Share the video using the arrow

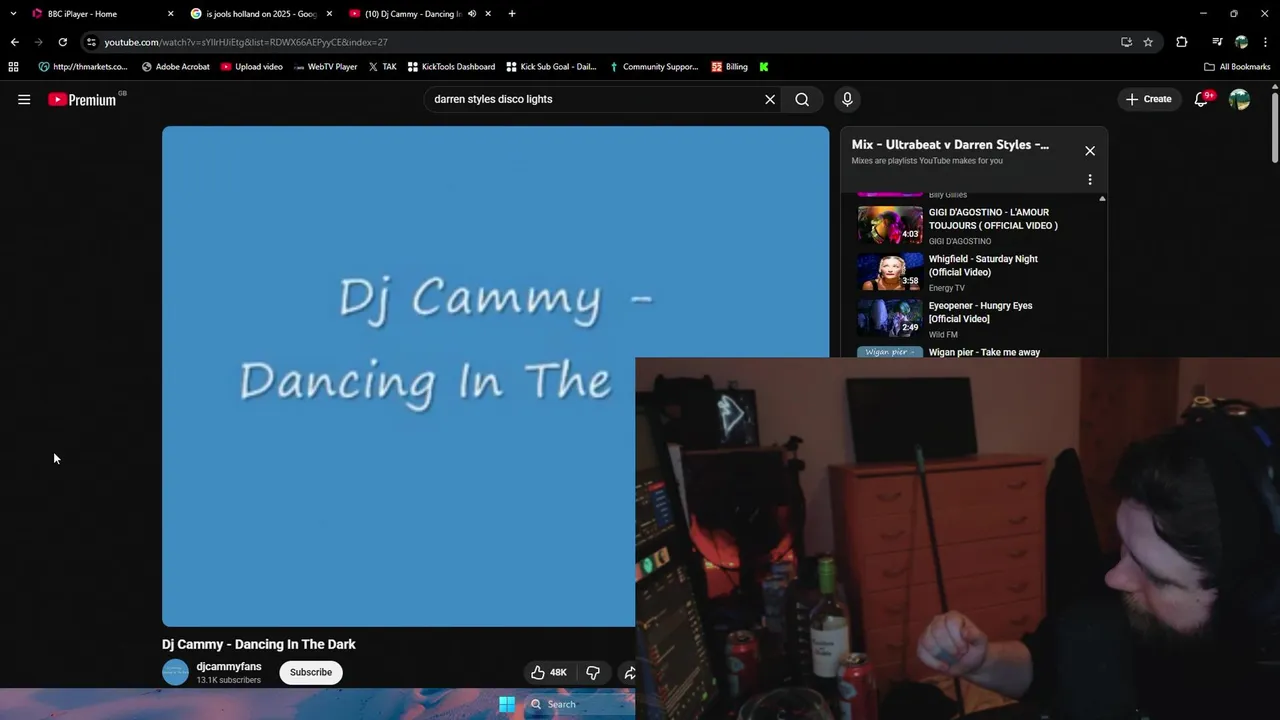[x=629, y=672]
